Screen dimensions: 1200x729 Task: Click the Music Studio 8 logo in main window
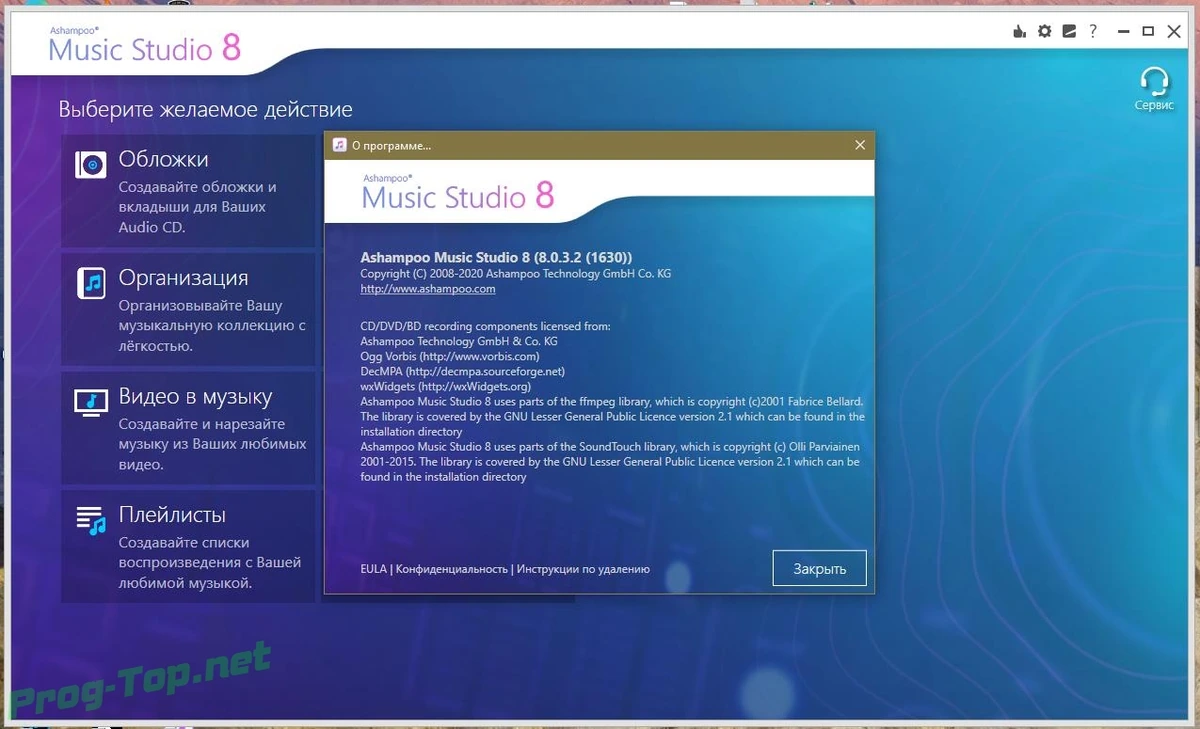click(145, 45)
